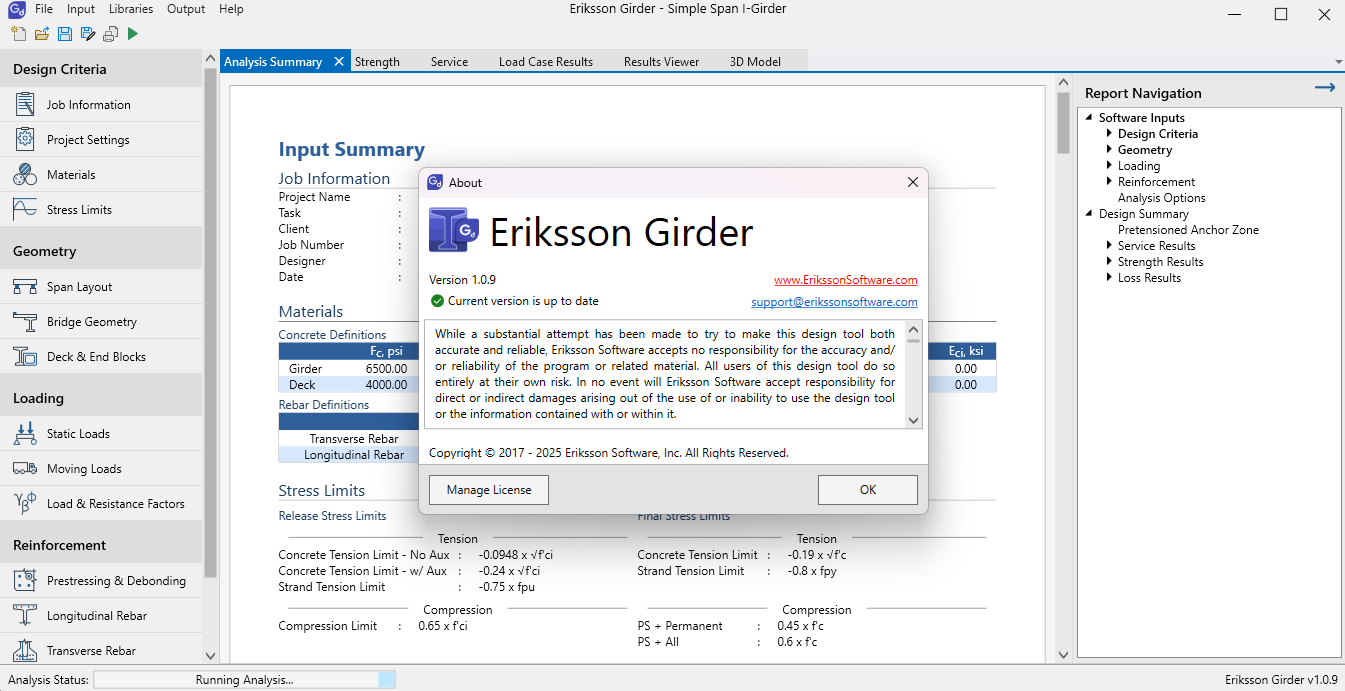1345x691 pixels.
Task: Open the File menu
Action: (x=44, y=9)
